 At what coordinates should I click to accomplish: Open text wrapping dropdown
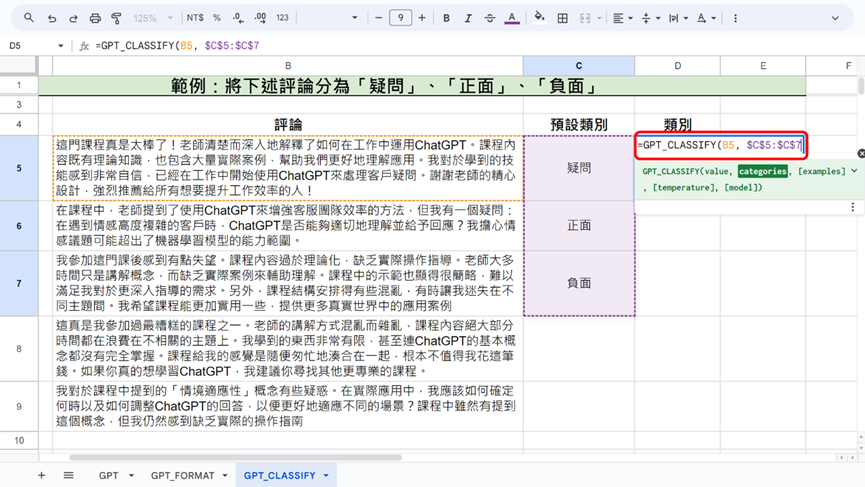(x=679, y=18)
